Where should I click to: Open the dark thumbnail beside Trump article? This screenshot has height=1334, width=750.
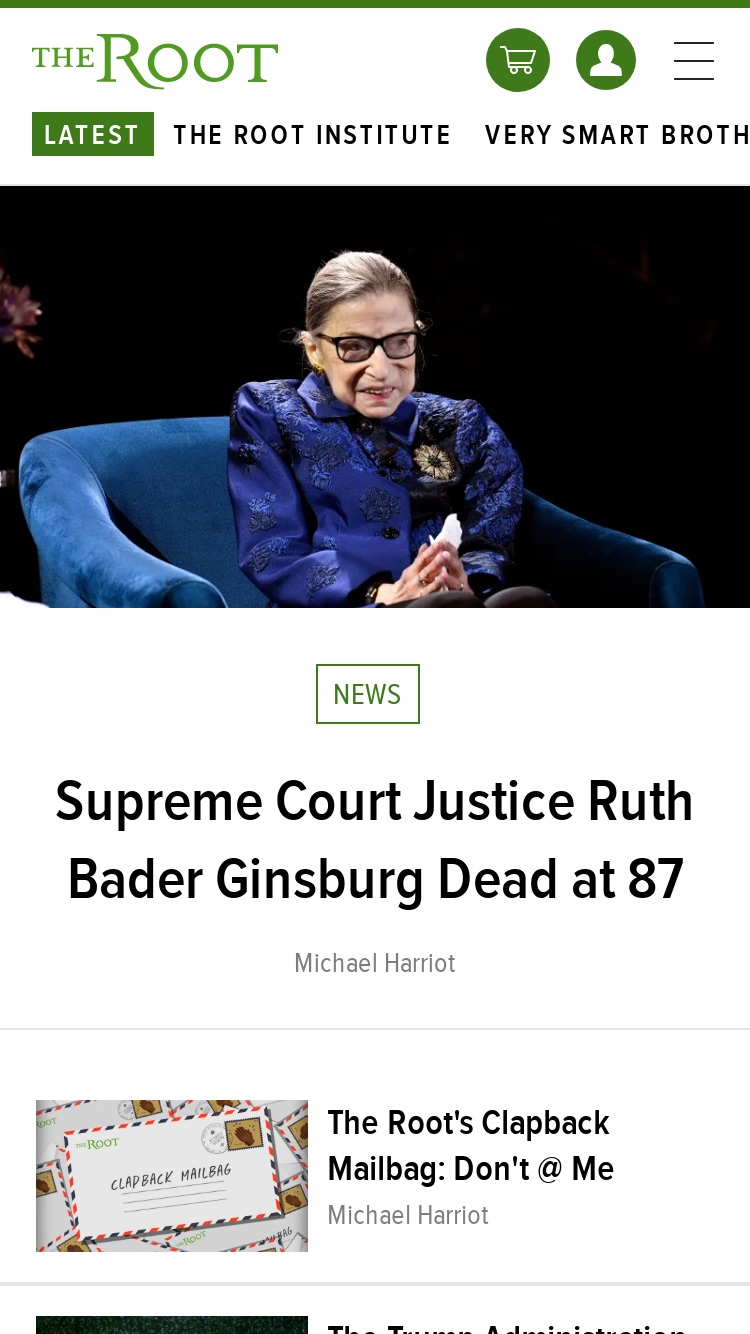[x=172, y=1325]
